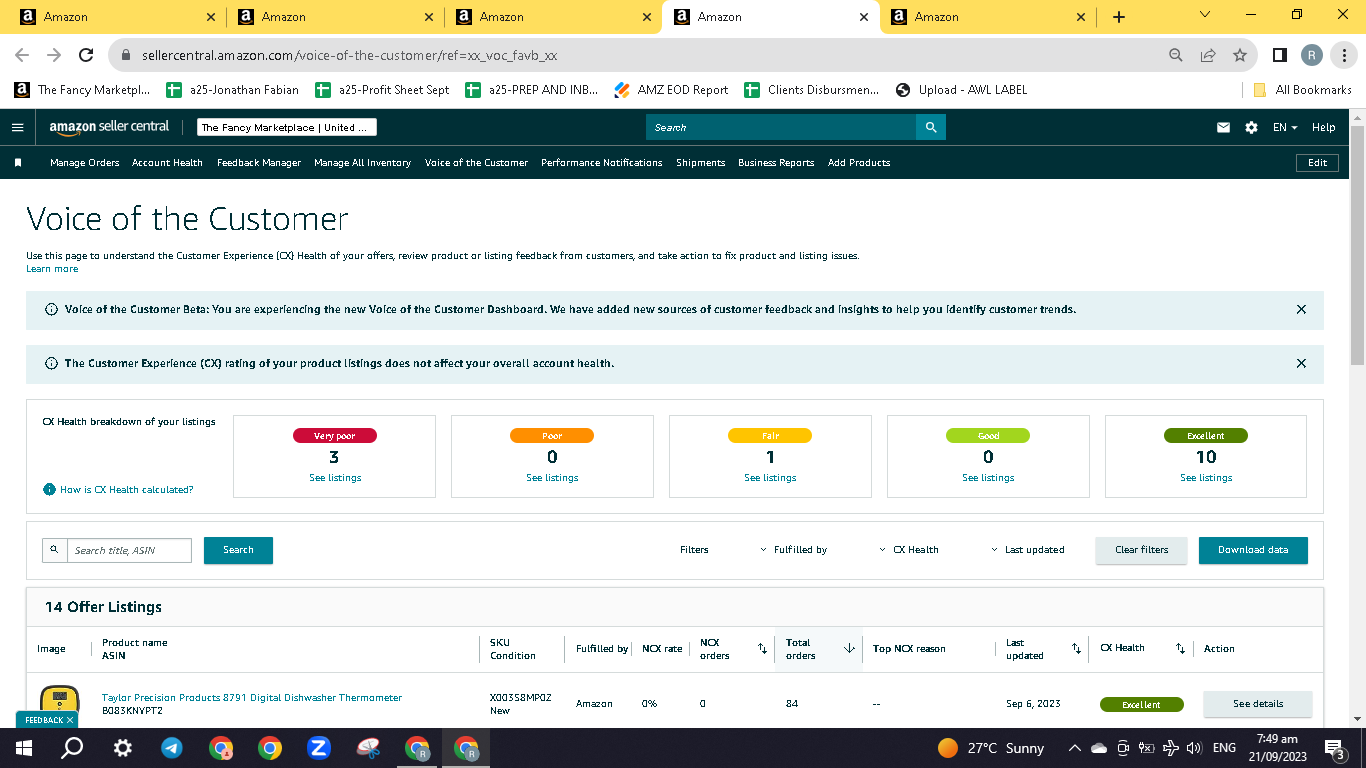Sort by NCX orders column arrows
The width and height of the screenshot is (1366, 768).
[x=762, y=649]
